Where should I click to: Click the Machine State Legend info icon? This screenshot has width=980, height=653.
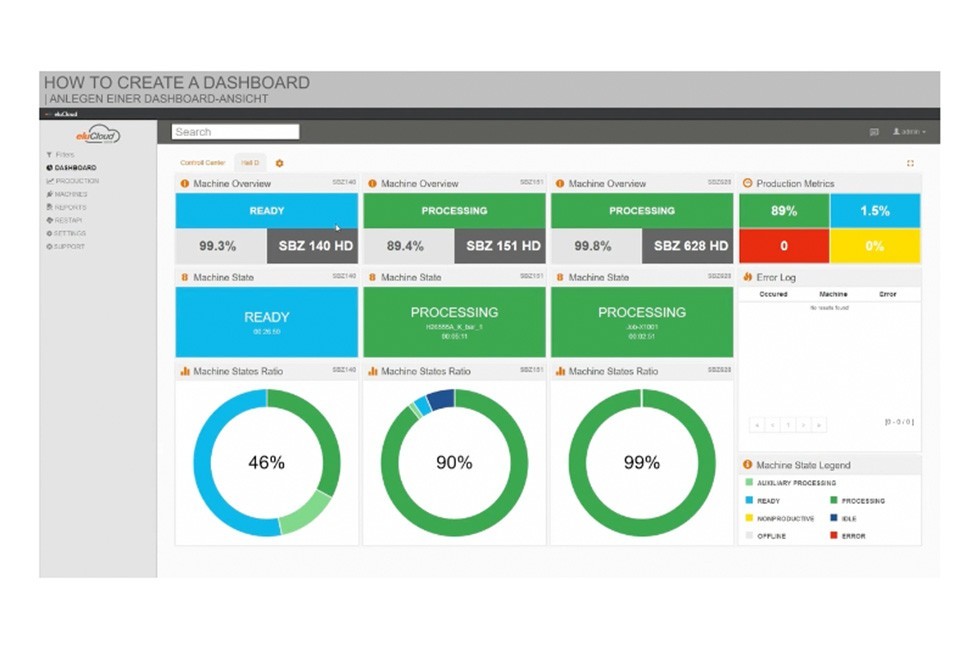point(748,465)
